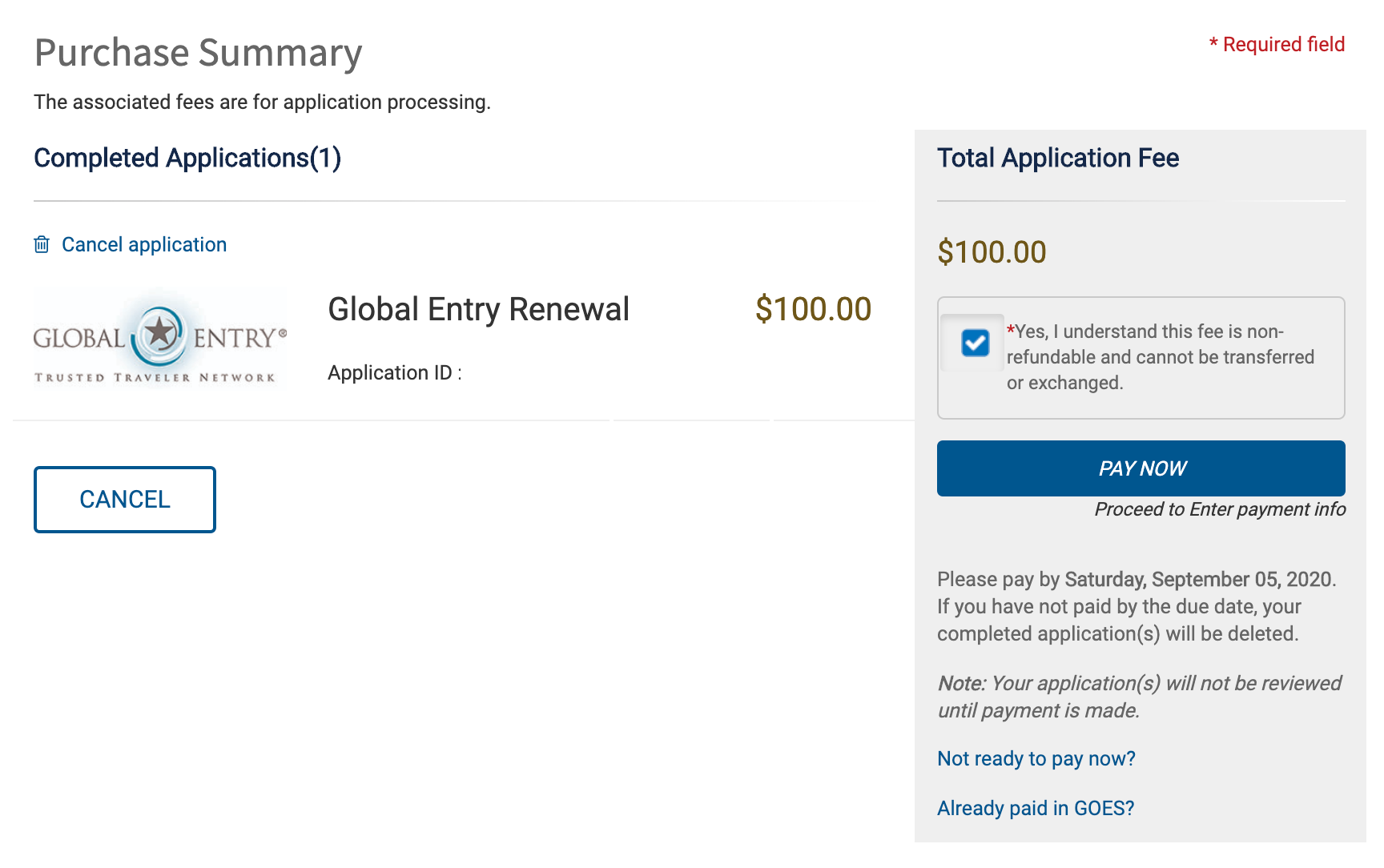
Task: Click the Application ID label
Action: click(x=394, y=373)
